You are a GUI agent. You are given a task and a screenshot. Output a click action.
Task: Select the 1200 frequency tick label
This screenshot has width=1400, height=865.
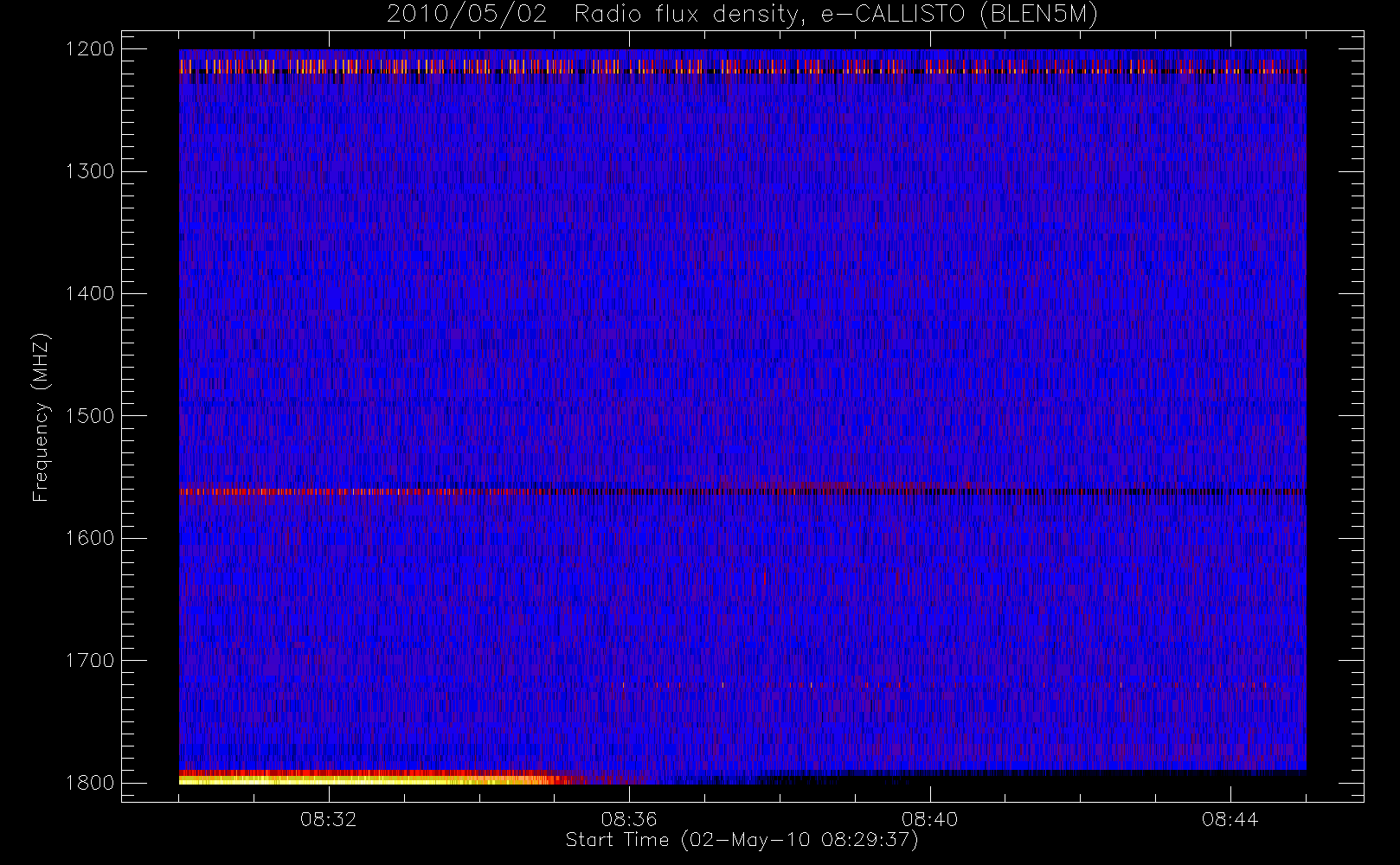pyautogui.click(x=90, y=49)
